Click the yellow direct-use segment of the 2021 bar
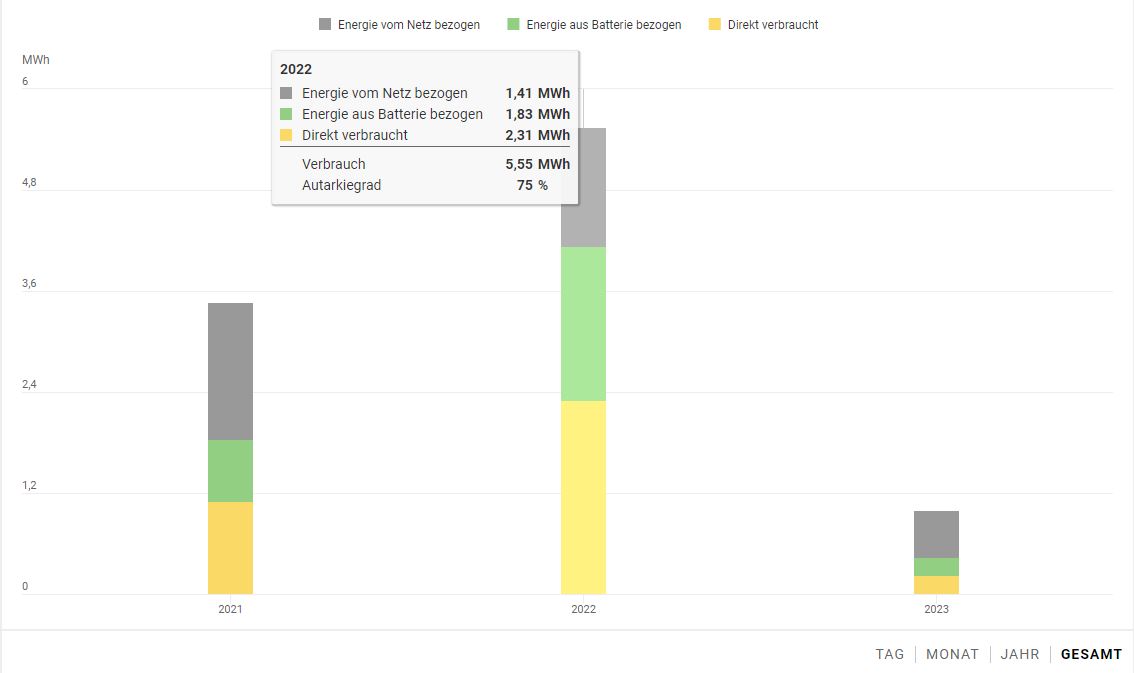The image size is (1134, 673). pos(230,548)
